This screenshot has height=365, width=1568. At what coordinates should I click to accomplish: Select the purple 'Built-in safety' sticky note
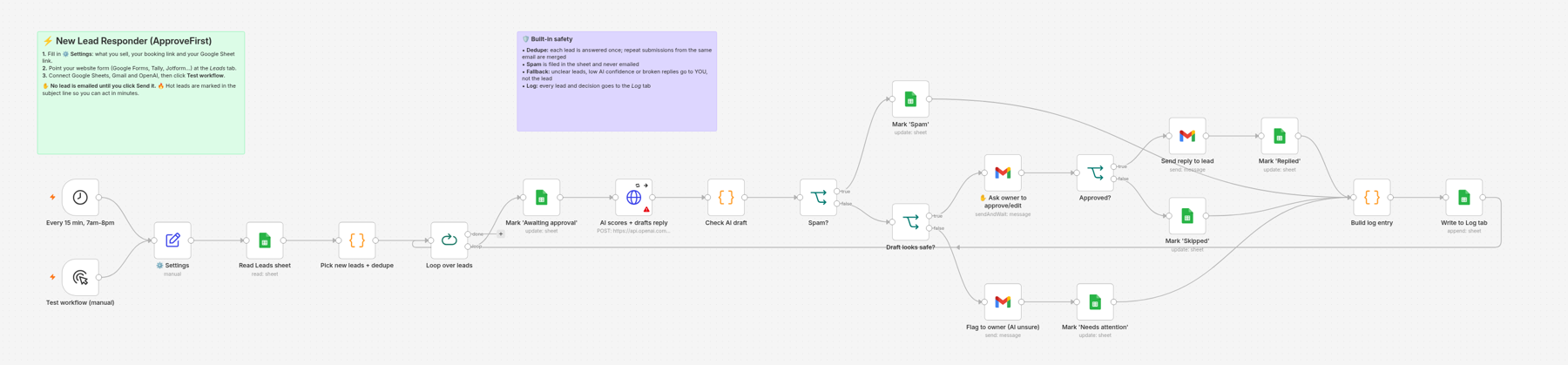[x=617, y=82]
